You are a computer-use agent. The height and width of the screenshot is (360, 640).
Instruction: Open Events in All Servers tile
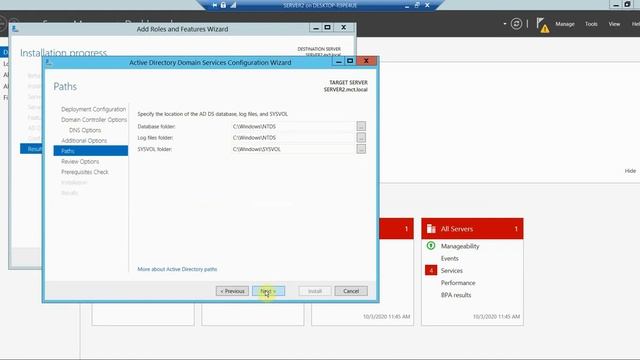(449, 258)
